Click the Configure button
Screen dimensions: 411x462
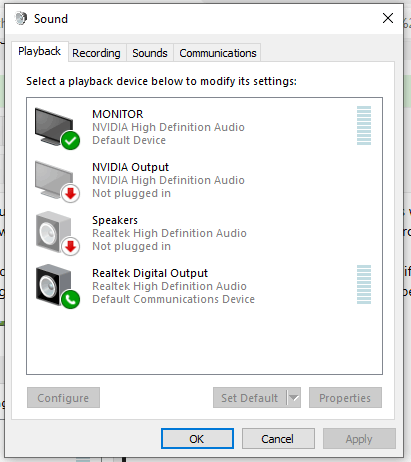point(63,398)
